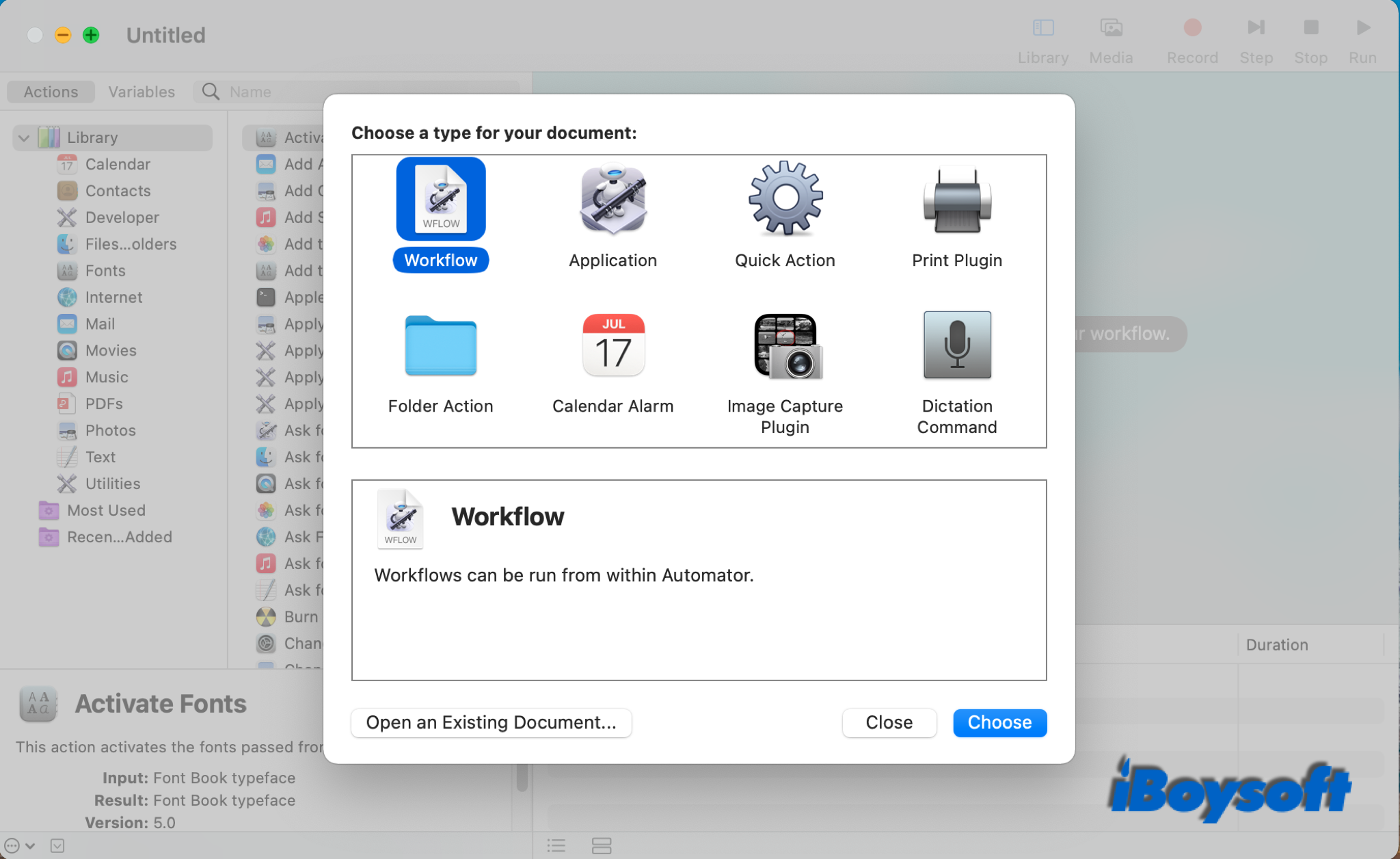Click the Choose button
This screenshot has height=859, width=1400.
click(x=999, y=722)
